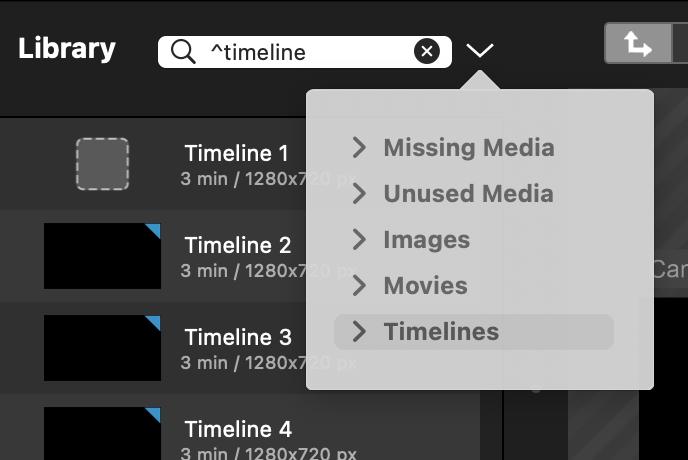Viewport: 688px width, 460px height.
Task: Select the Timeline 1 placeholder thumbnail
Action: click(x=102, y=164)
